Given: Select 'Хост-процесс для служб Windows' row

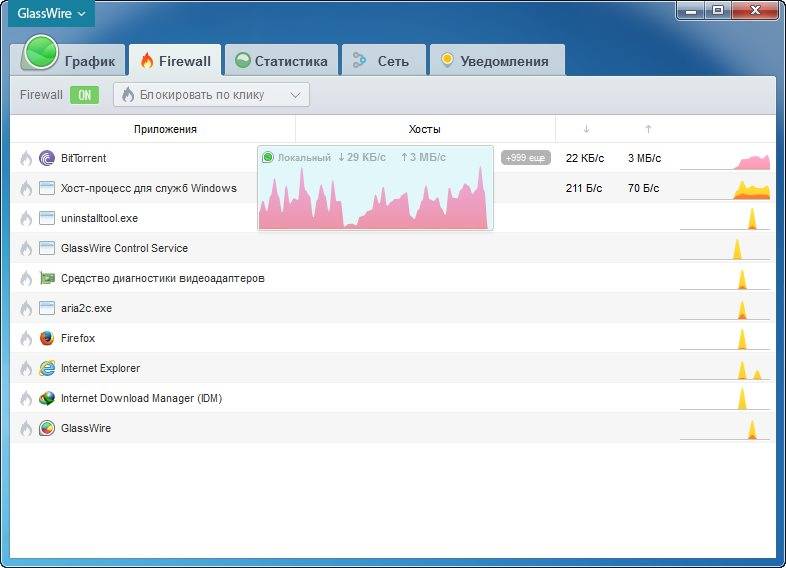Looking at the screenshot, I should pyautogui.click(x=149, y=188).
